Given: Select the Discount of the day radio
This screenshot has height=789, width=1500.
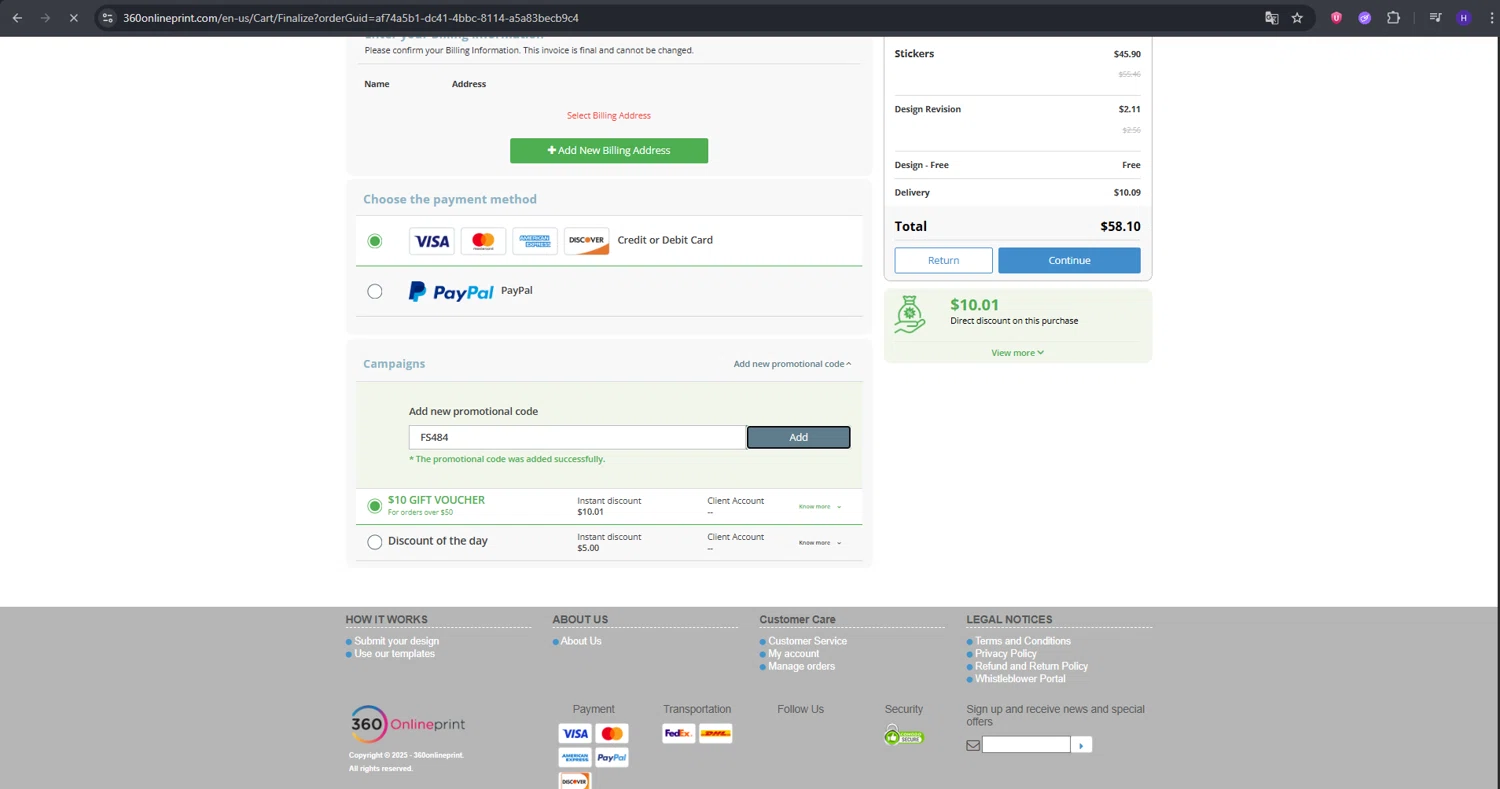Looking at the screenshot, I should pos(374,542).
